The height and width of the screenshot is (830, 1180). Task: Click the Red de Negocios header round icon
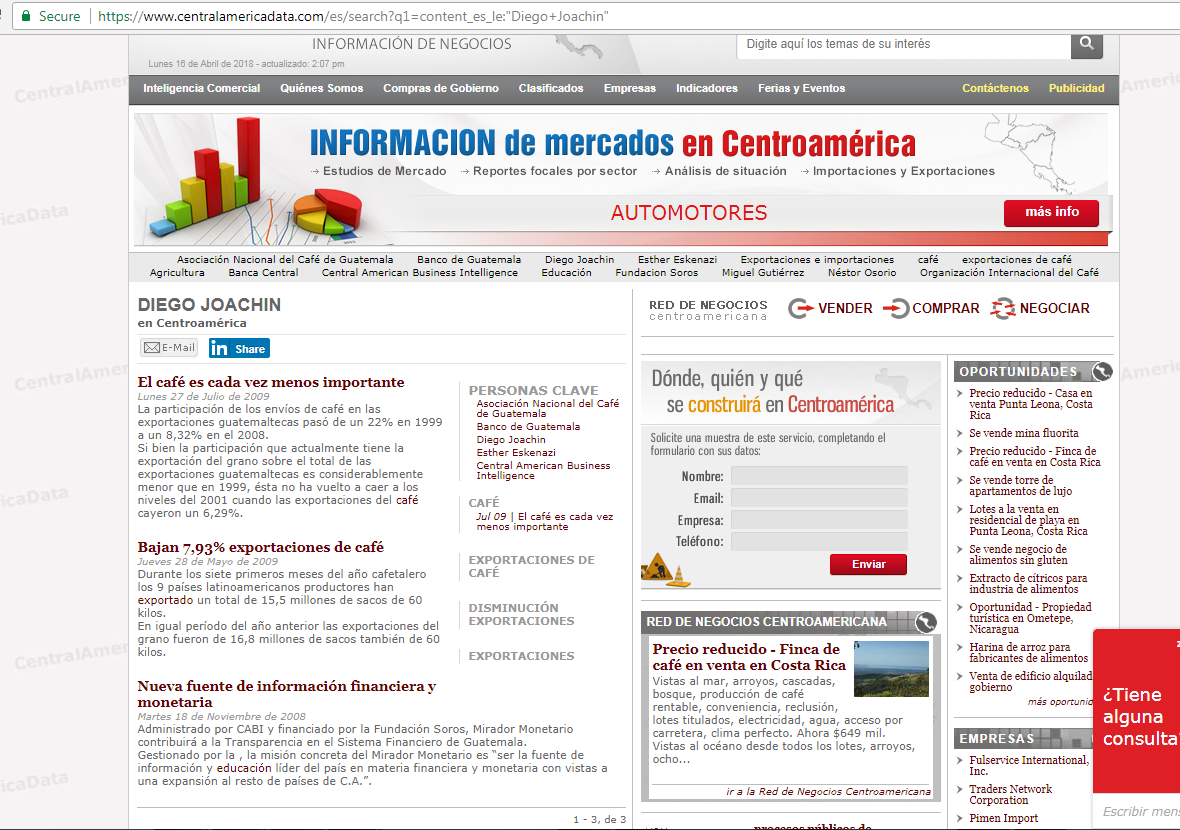click(926, 622)
